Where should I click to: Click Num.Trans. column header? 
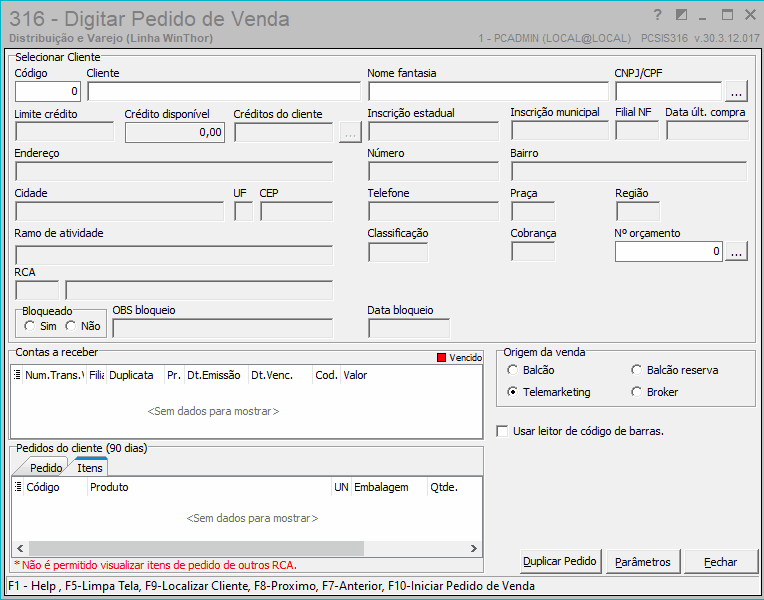pos(55,375)
